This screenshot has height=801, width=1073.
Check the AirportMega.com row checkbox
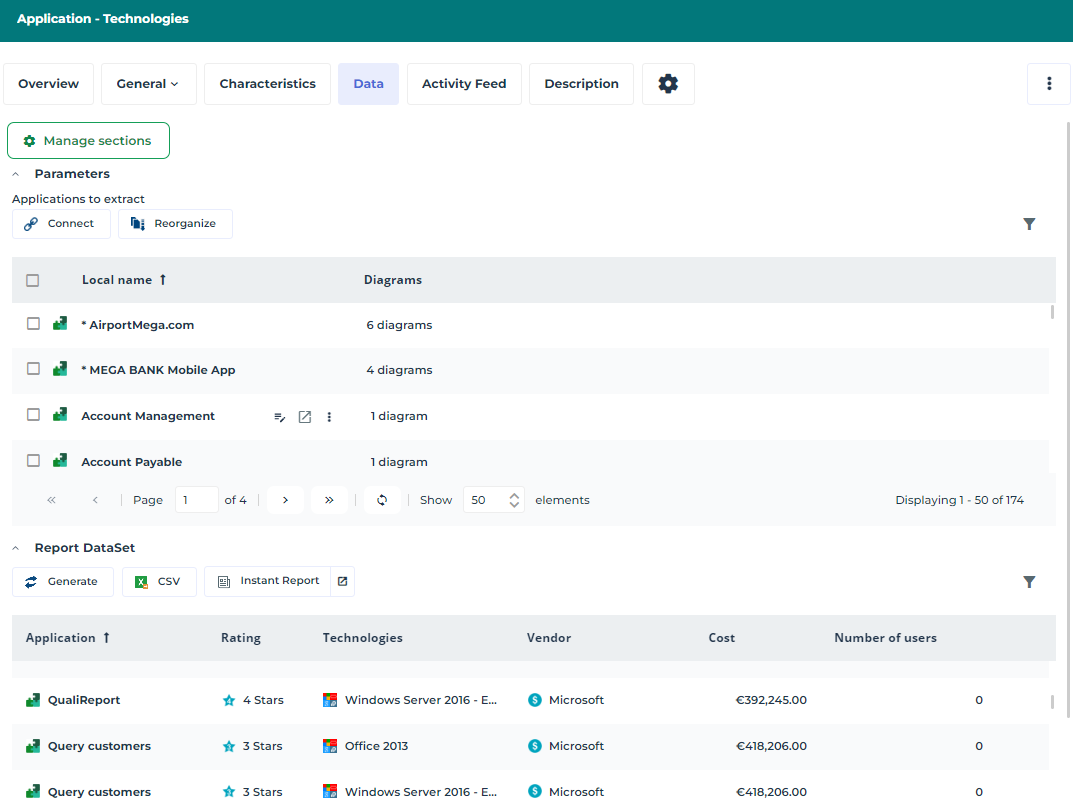pos(33,324)
